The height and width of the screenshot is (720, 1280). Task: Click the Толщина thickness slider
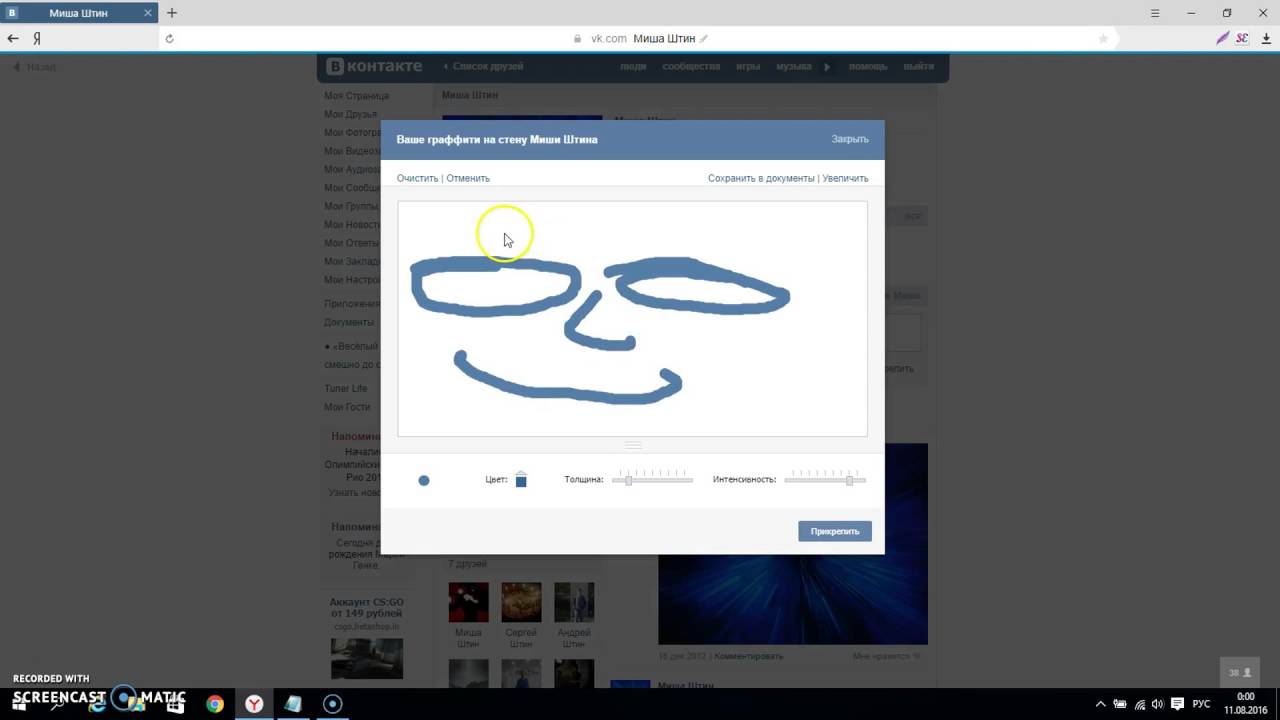pyautogui.click(x=653, y=480)
